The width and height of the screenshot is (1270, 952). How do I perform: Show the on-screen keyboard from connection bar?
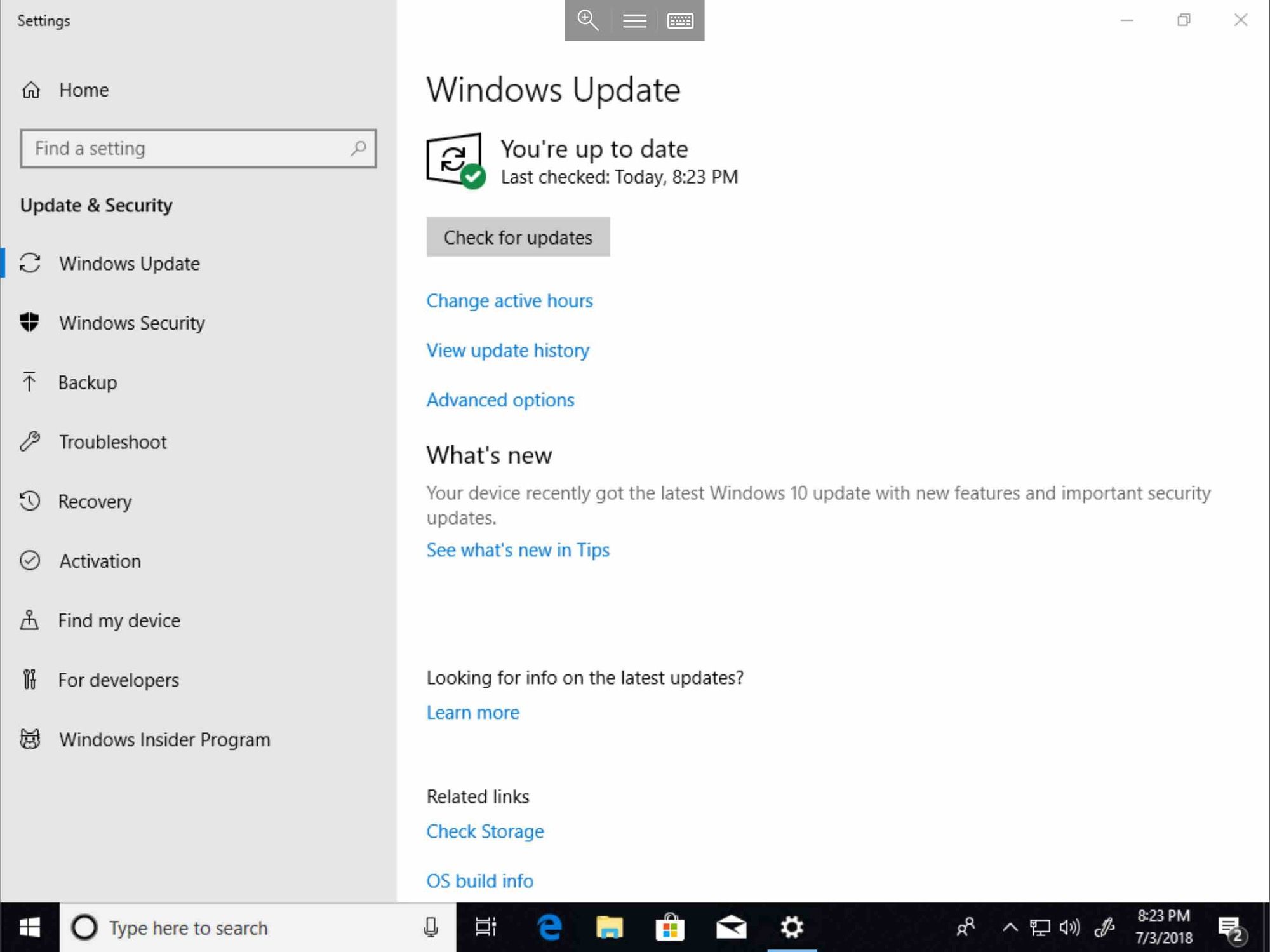680,21
